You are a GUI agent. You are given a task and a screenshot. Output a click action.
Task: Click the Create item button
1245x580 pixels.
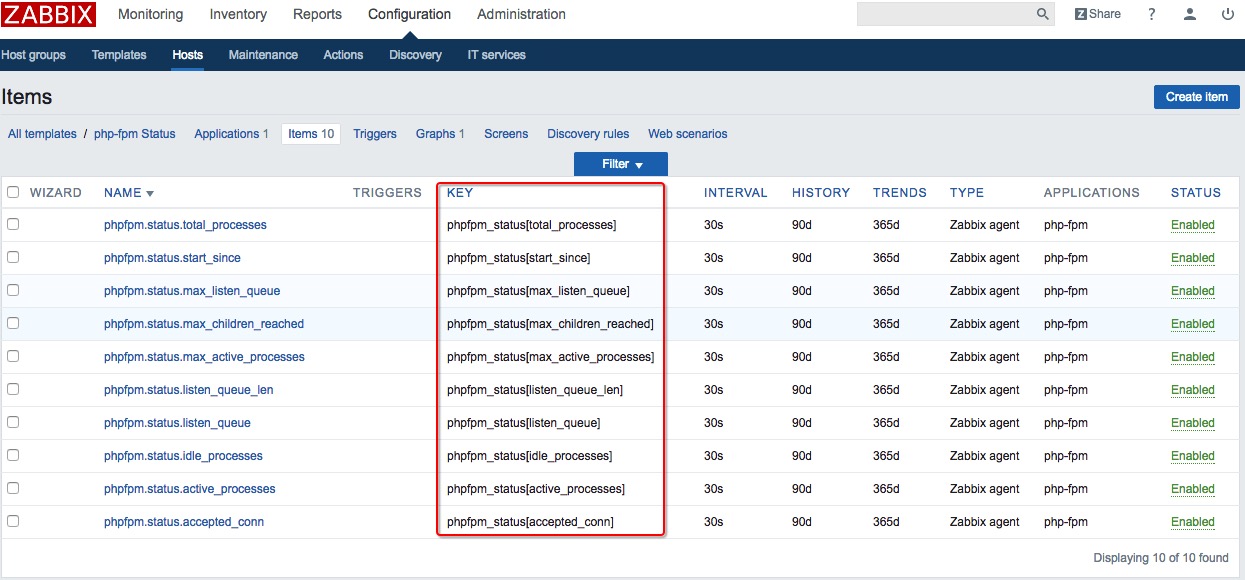coord(1197,97)
